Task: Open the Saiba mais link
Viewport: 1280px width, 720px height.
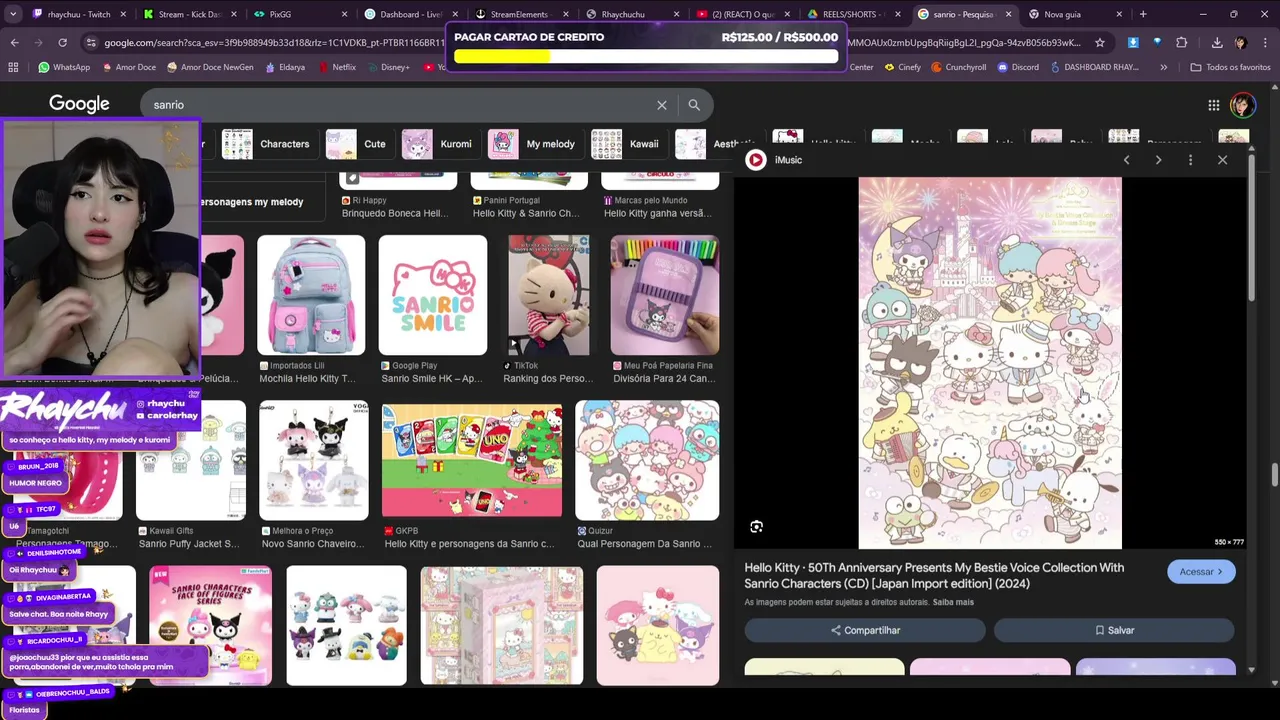Action: [953, 602]
